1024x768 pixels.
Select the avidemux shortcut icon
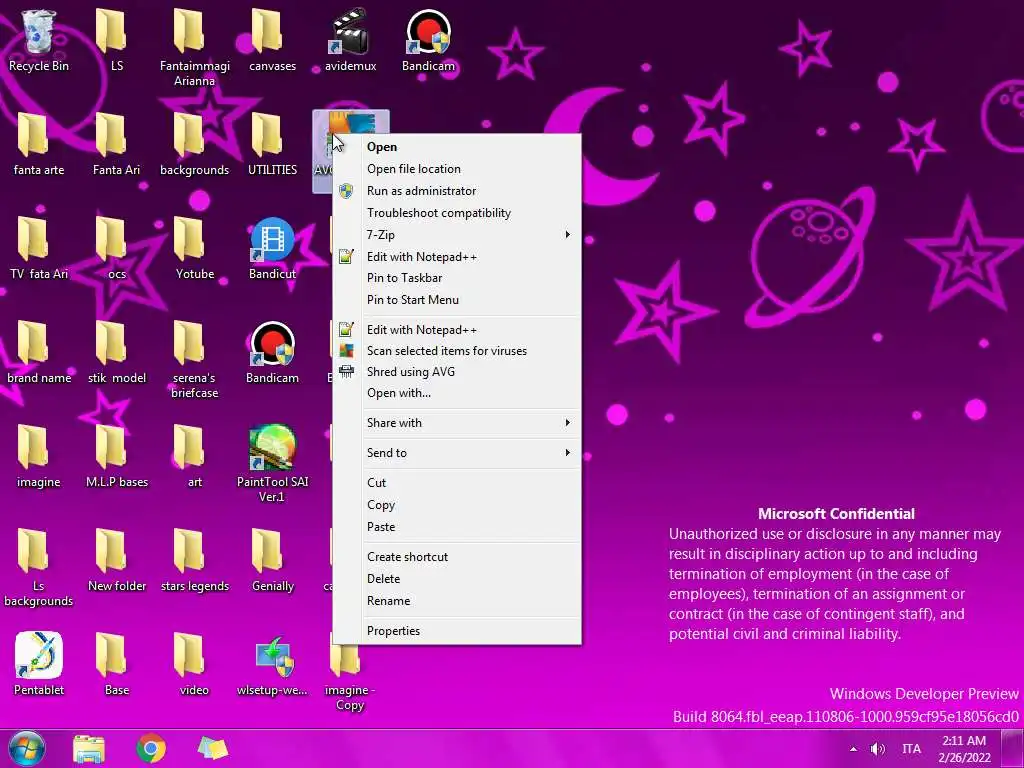[x=350, y=40]
